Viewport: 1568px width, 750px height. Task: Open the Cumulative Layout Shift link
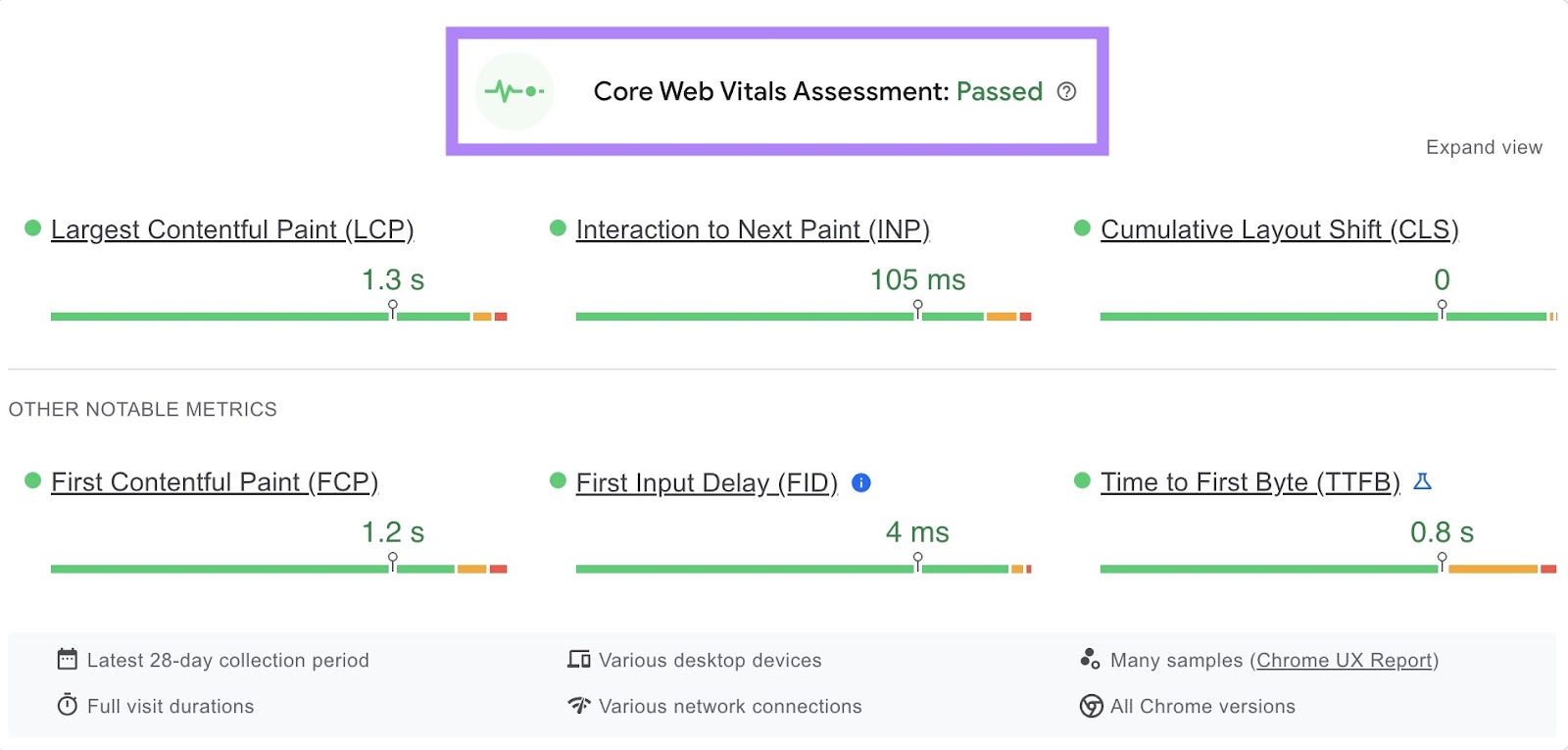tap(1278, 229)
